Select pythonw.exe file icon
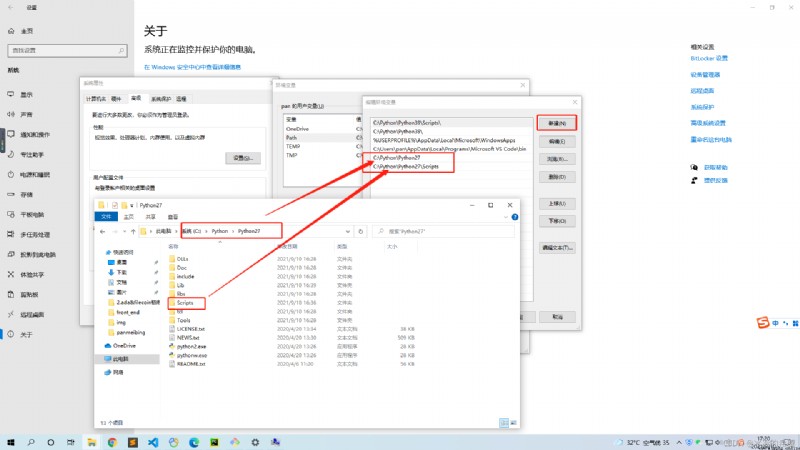Viewport: 800px width, 450px height. [x=172, y=355]
